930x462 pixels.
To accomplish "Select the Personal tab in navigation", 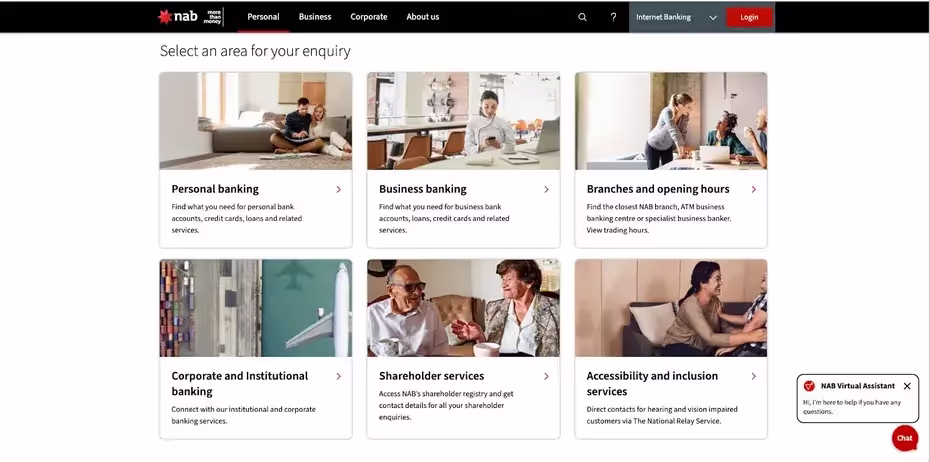I will coord(263,17).
